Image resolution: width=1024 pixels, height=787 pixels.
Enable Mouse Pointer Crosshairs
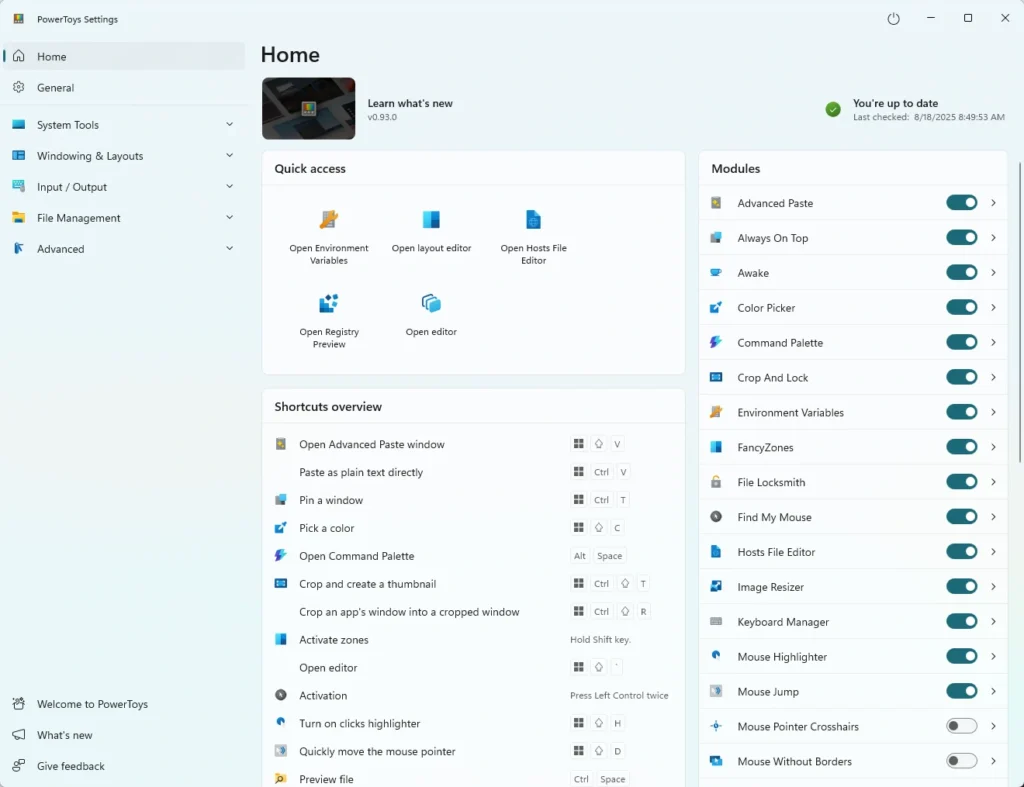961,726
